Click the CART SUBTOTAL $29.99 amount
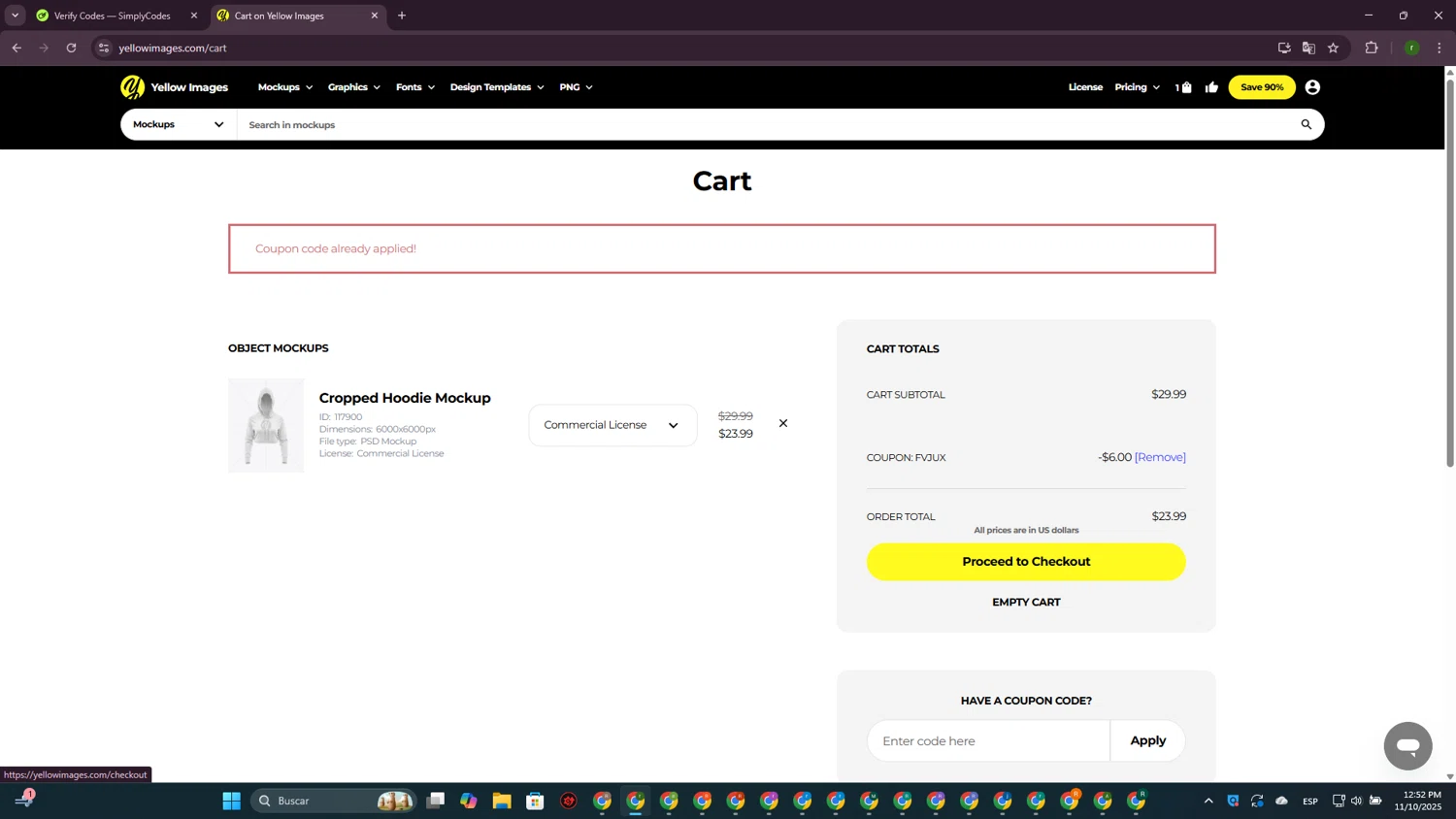Viewport: 1456px width, 819px height. [x=1169, y=394]
